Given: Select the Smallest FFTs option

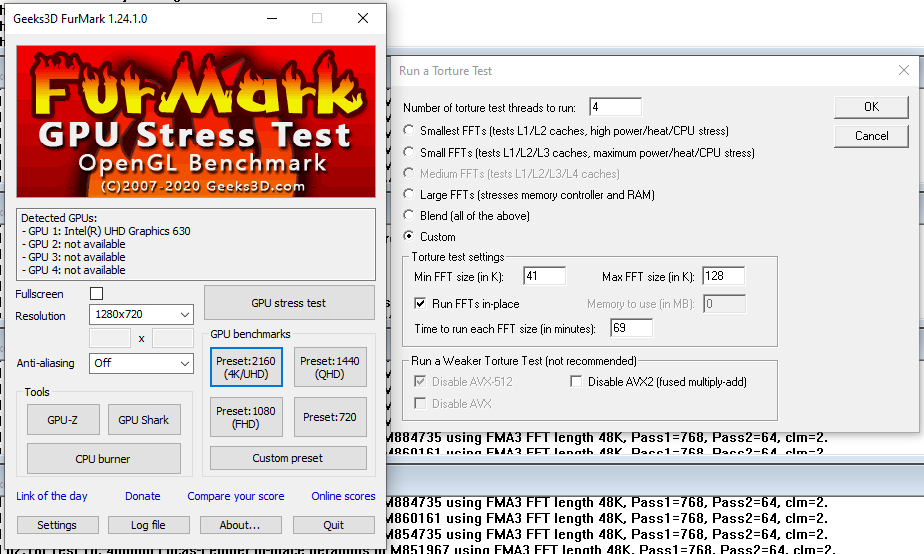Looking at the screenshot, I should tap(408, 130).
